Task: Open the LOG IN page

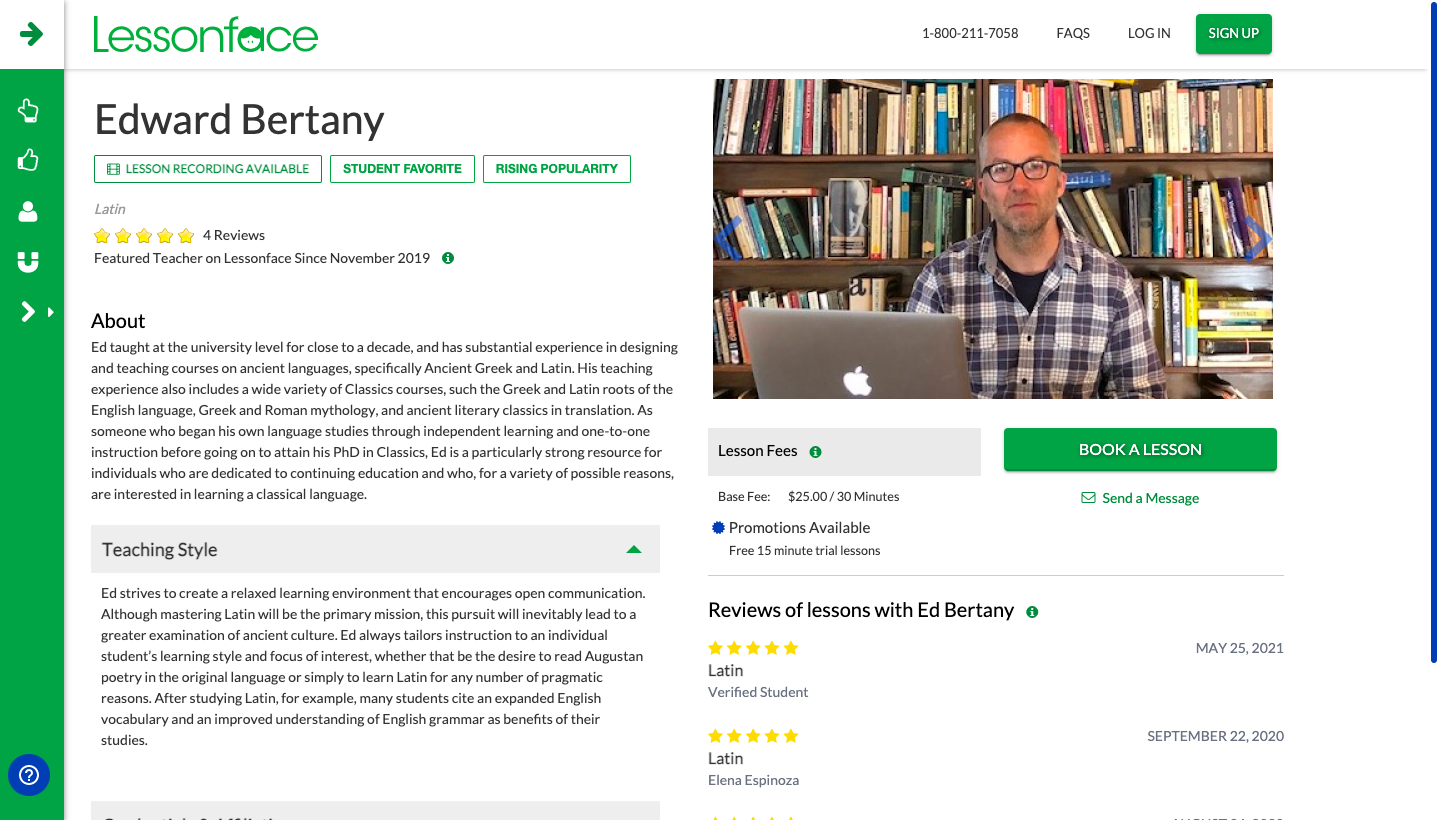Action: 1149,33
